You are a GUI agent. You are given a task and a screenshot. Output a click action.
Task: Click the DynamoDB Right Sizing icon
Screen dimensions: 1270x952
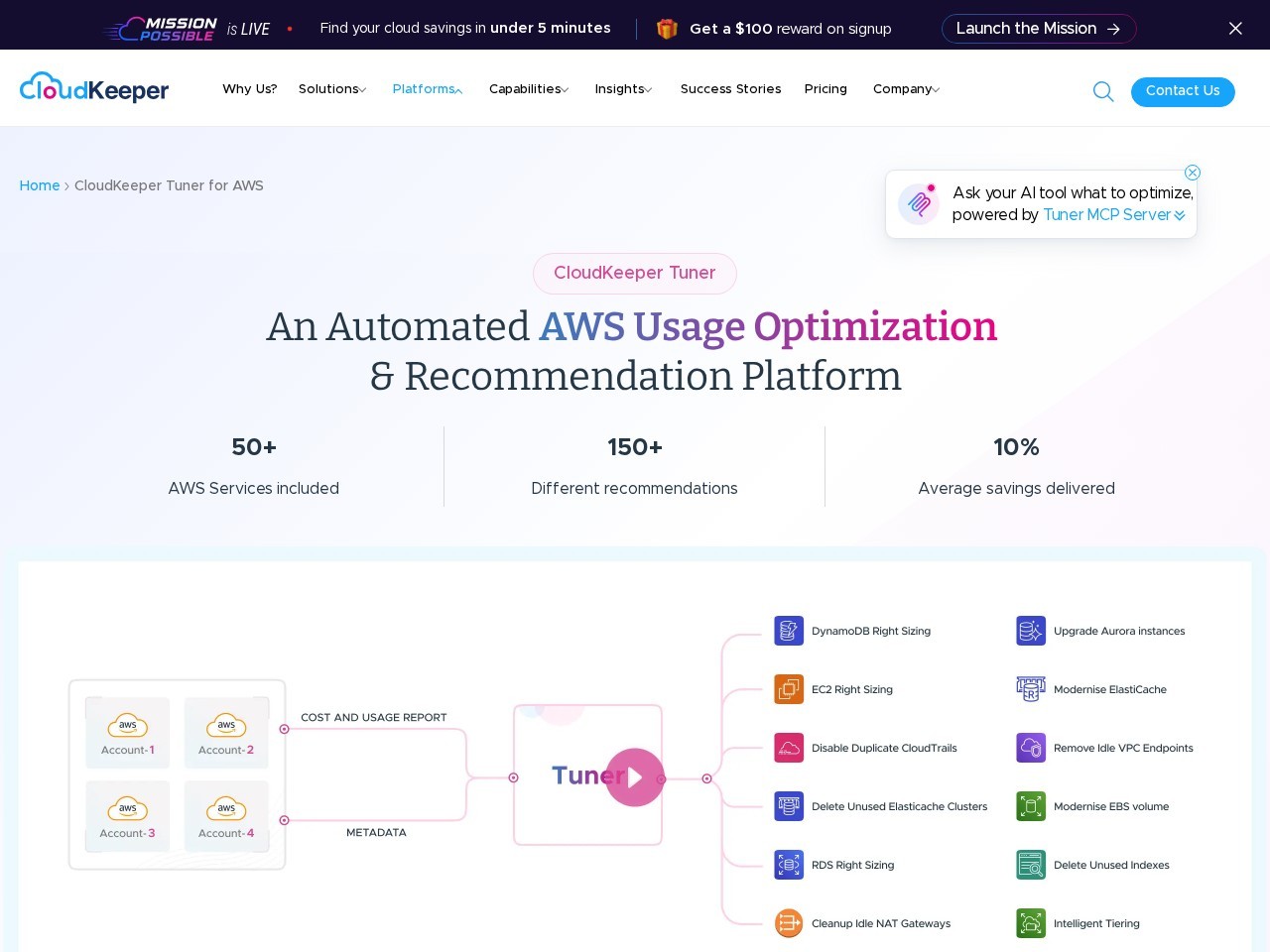(789, 631)
